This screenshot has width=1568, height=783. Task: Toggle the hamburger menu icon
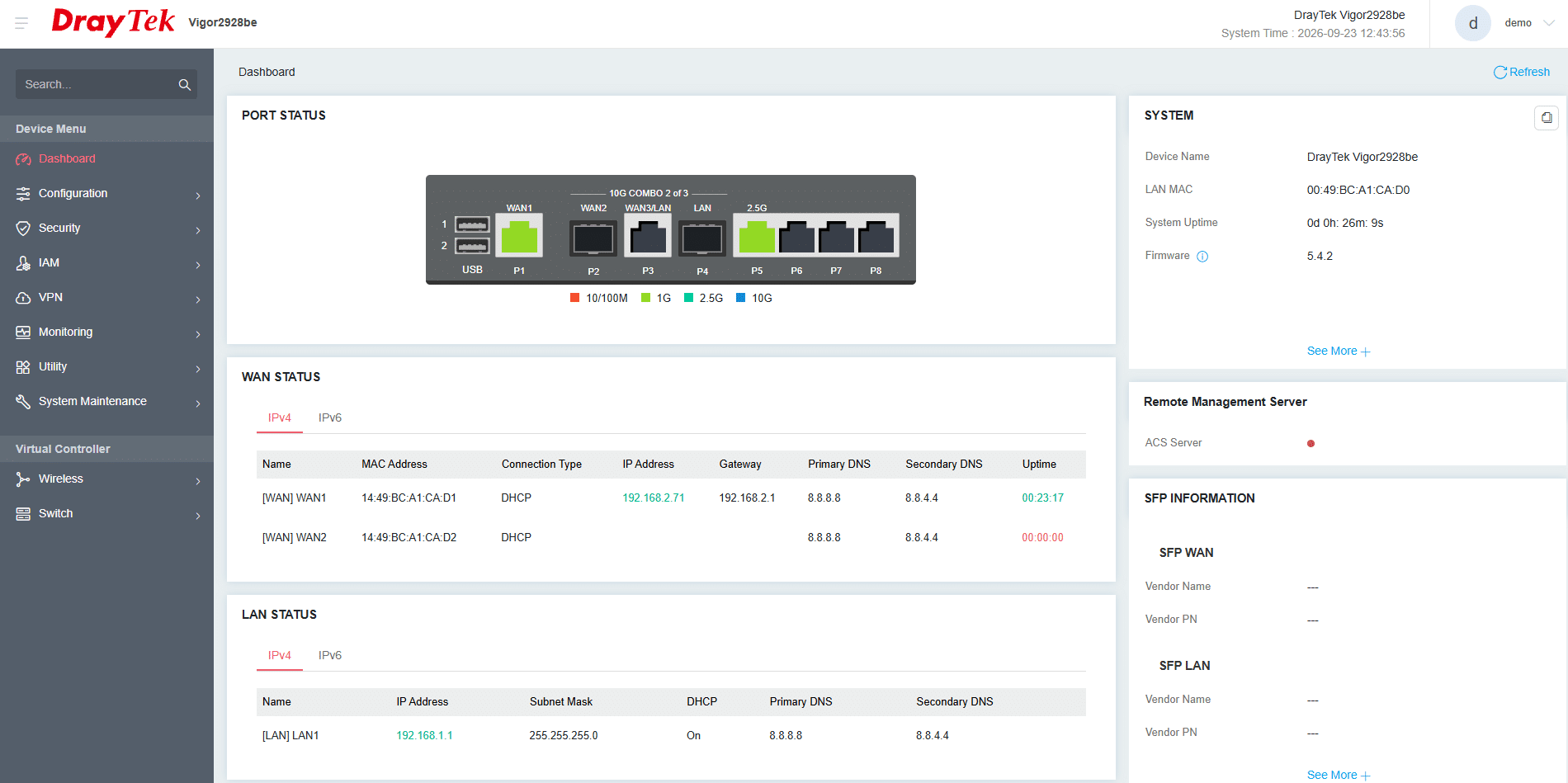pos(21,23)
